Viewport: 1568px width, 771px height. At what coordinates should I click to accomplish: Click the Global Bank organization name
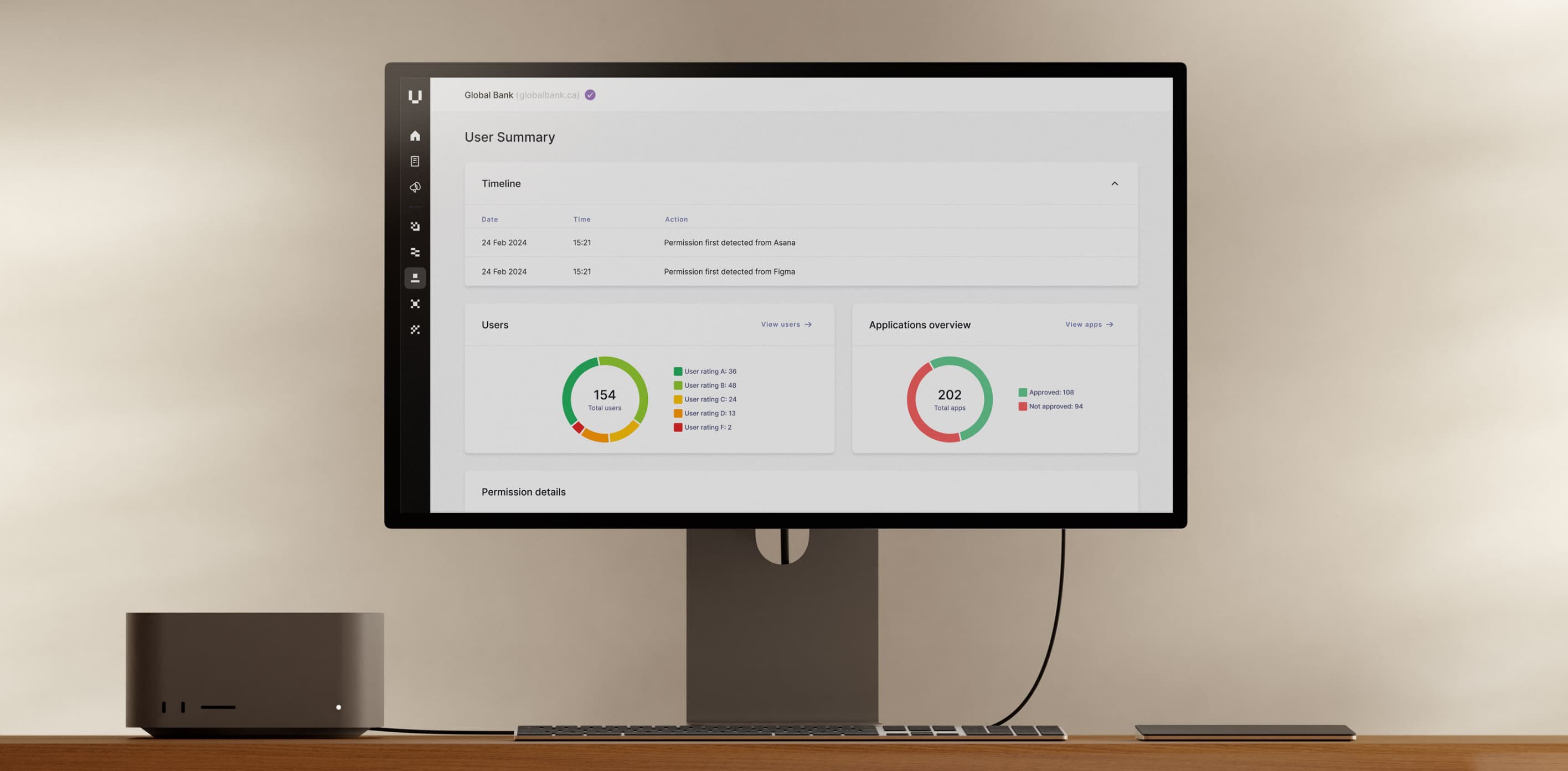(488, 95)
